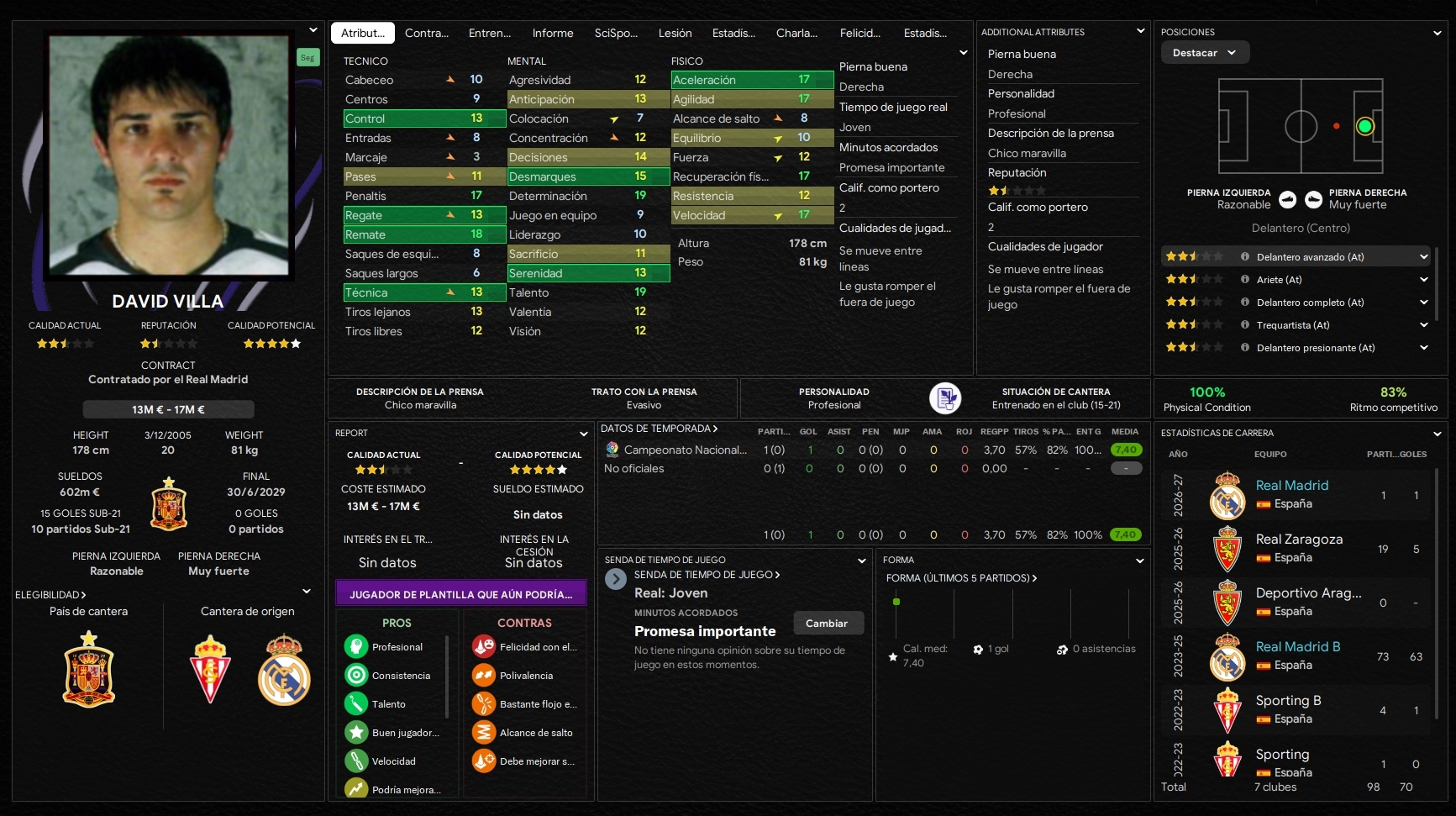The height and width of the screenshot is (816, 1456).
Task: Click the Bastante flojo con icon
Action: (484, 704)
